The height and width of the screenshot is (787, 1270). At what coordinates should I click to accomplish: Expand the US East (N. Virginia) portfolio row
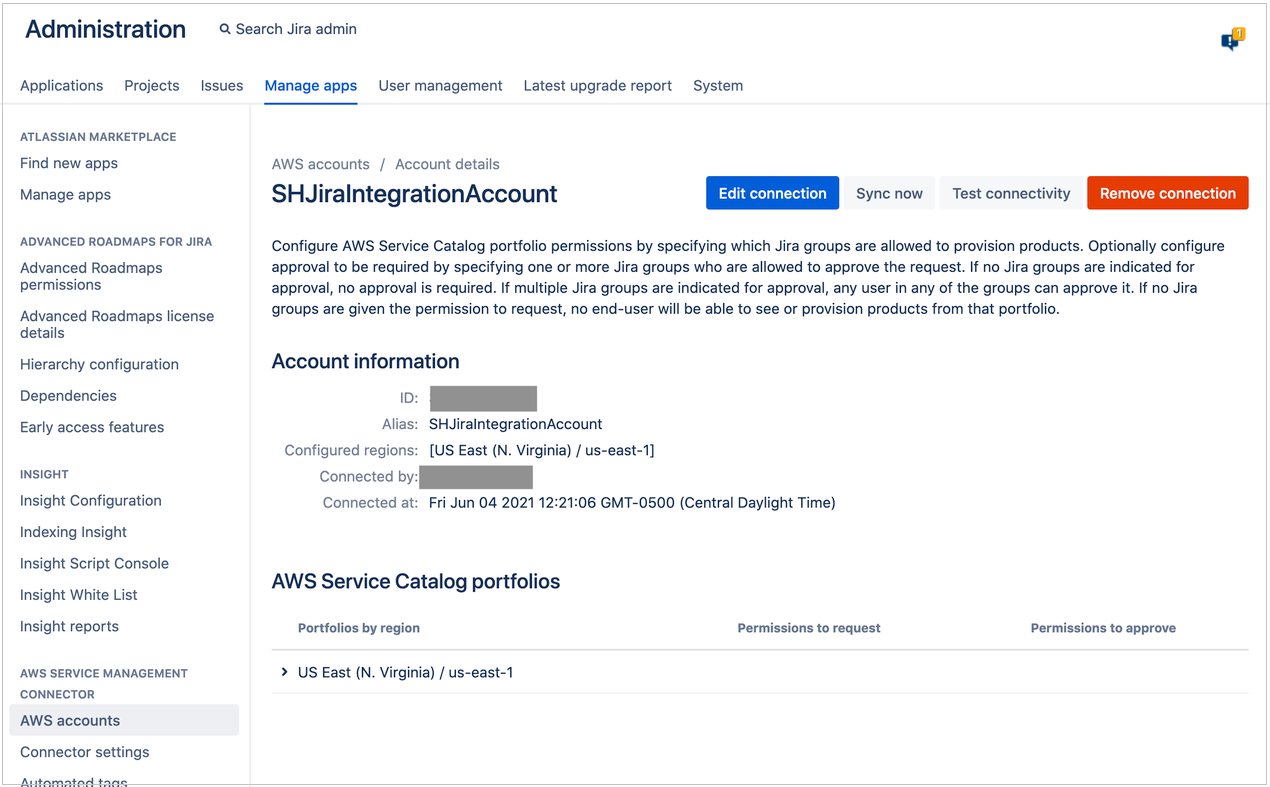click(x=285, y=673)
